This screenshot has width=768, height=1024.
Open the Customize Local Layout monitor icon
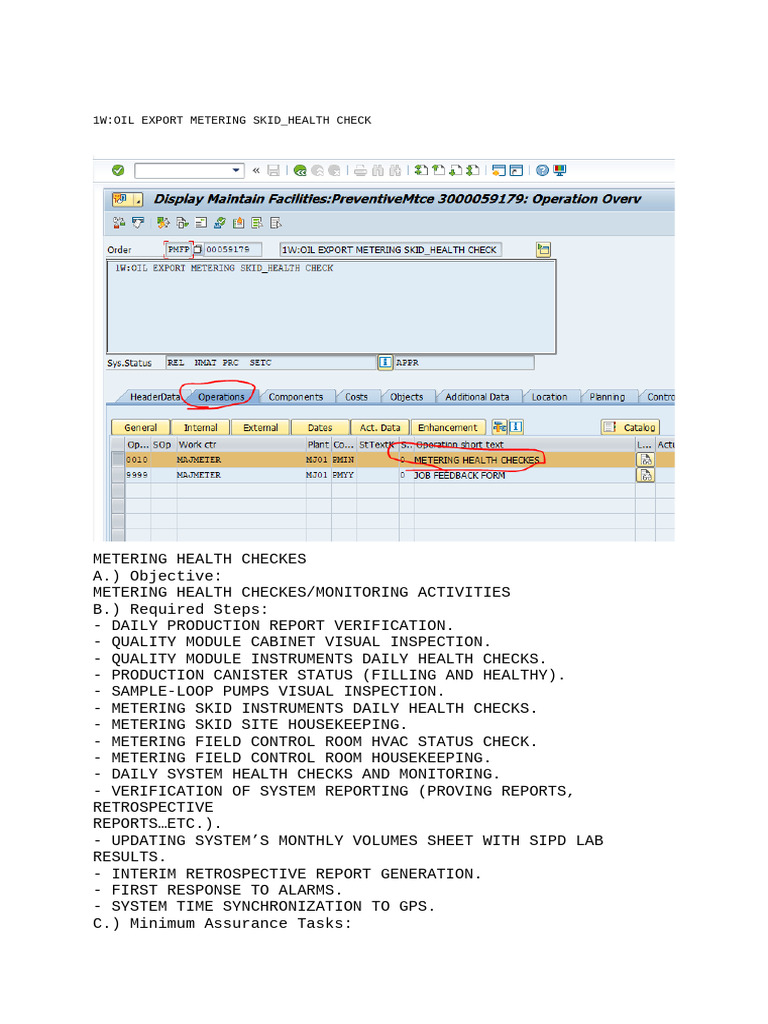(x=559, y=171)
